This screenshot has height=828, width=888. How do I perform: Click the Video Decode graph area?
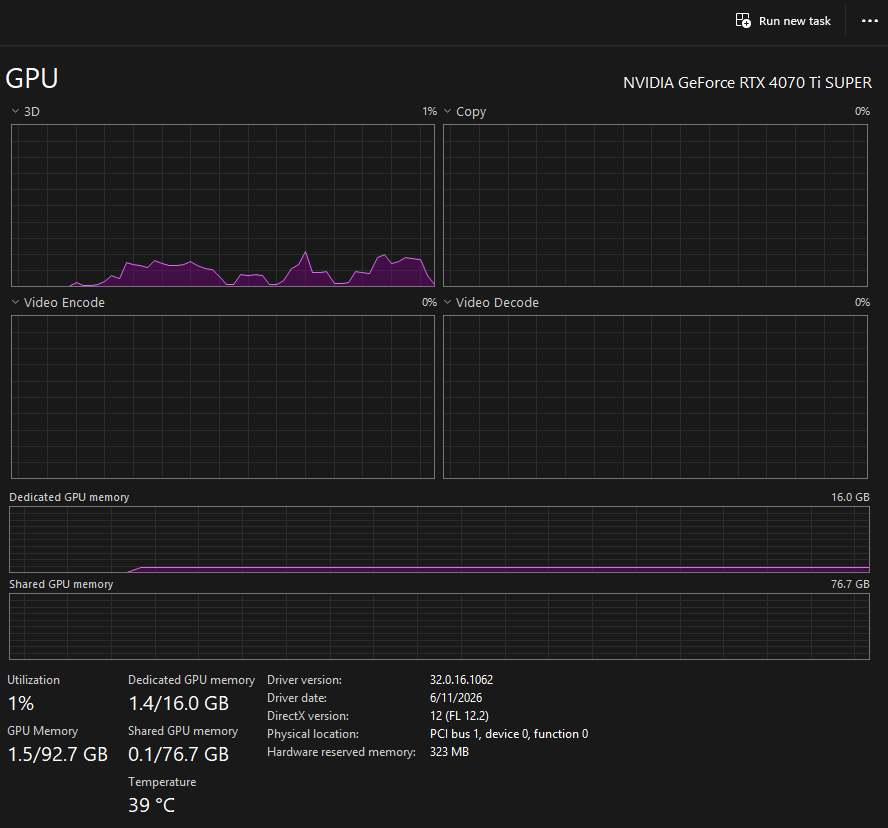click(655, 396)
